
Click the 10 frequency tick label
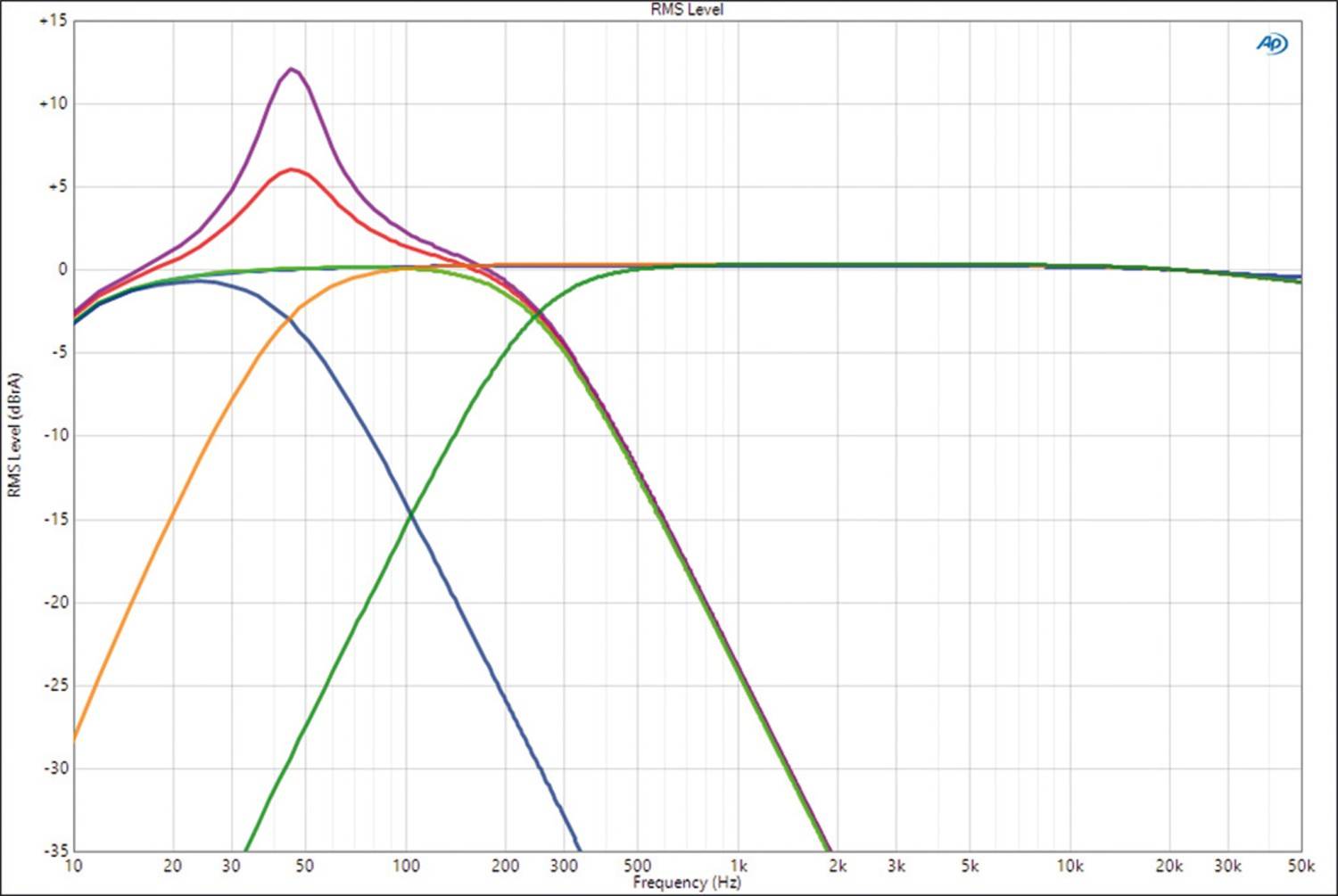coord(73,866)
